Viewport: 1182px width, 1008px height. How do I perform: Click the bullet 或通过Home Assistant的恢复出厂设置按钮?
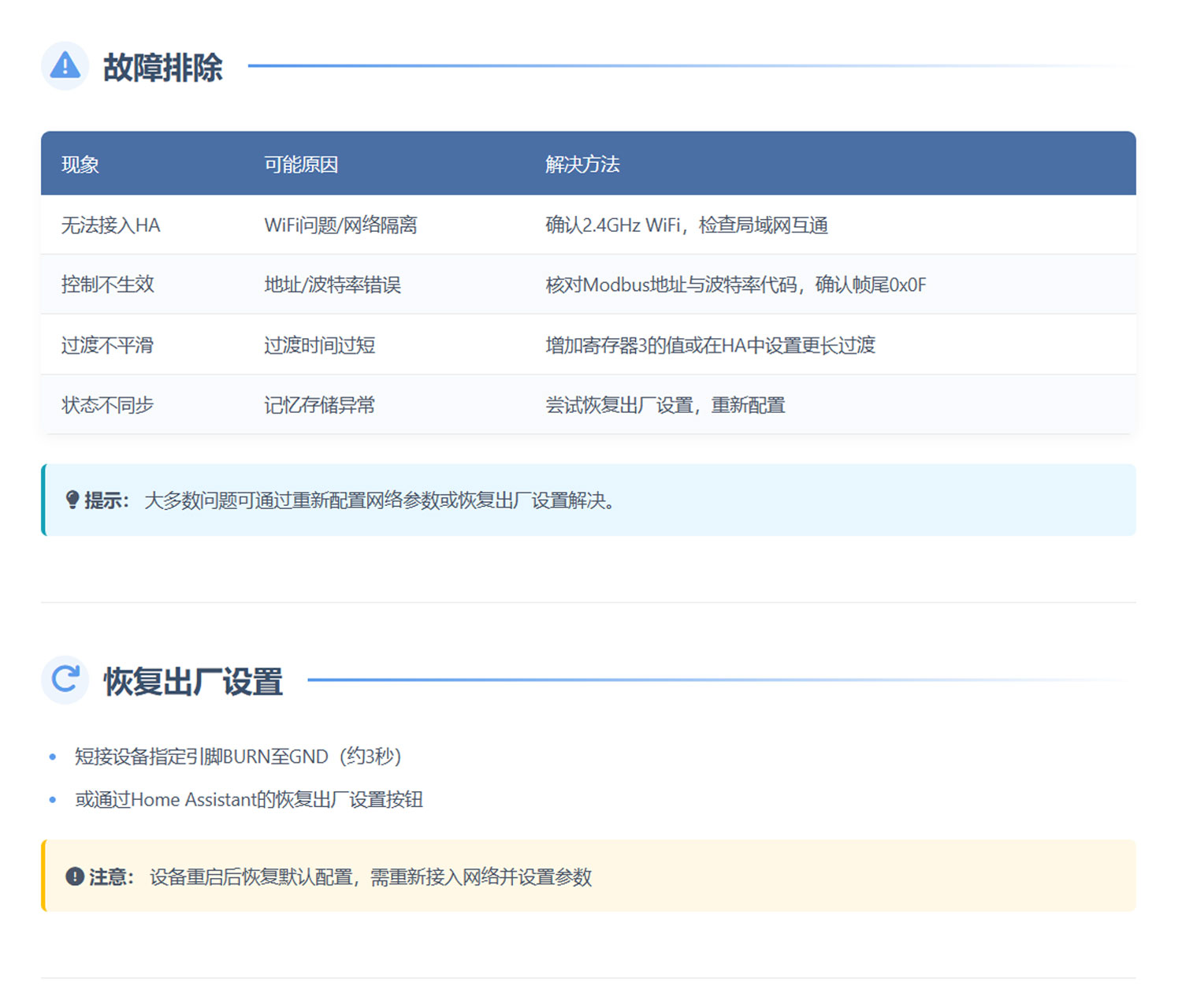coord(249,800)
